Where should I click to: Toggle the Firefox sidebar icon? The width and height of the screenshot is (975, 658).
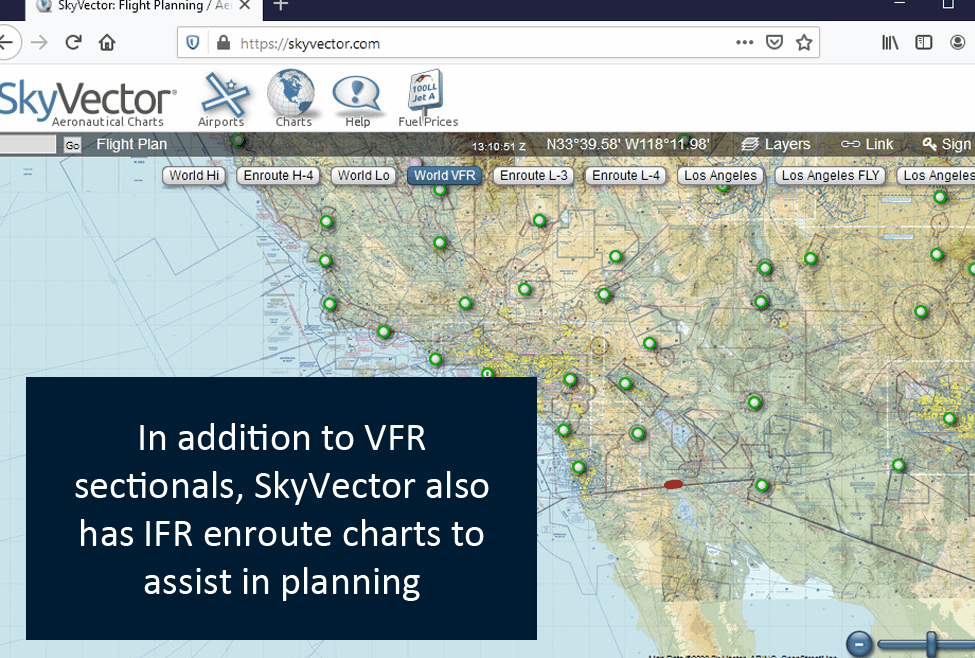click(923, 42)
